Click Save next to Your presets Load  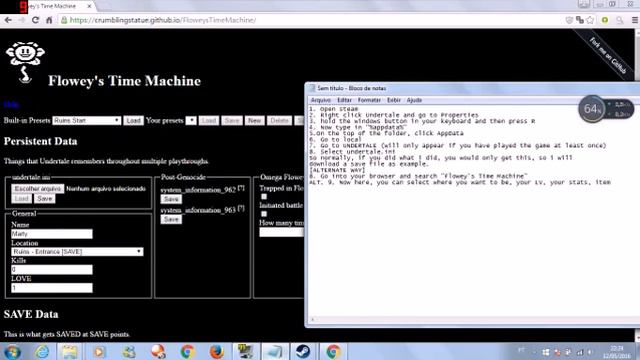click(232, 120)
